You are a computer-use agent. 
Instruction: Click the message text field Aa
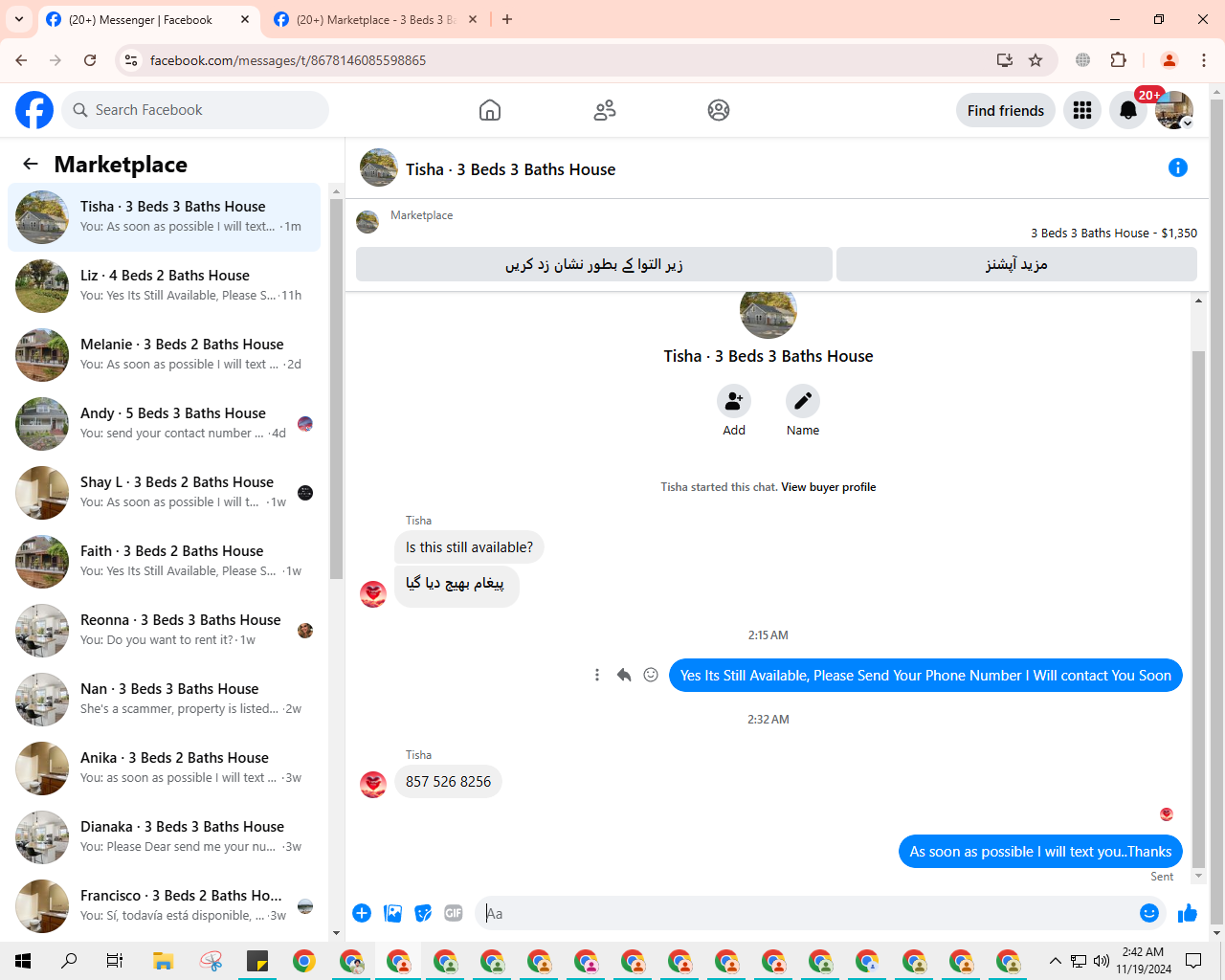(807, 913)
